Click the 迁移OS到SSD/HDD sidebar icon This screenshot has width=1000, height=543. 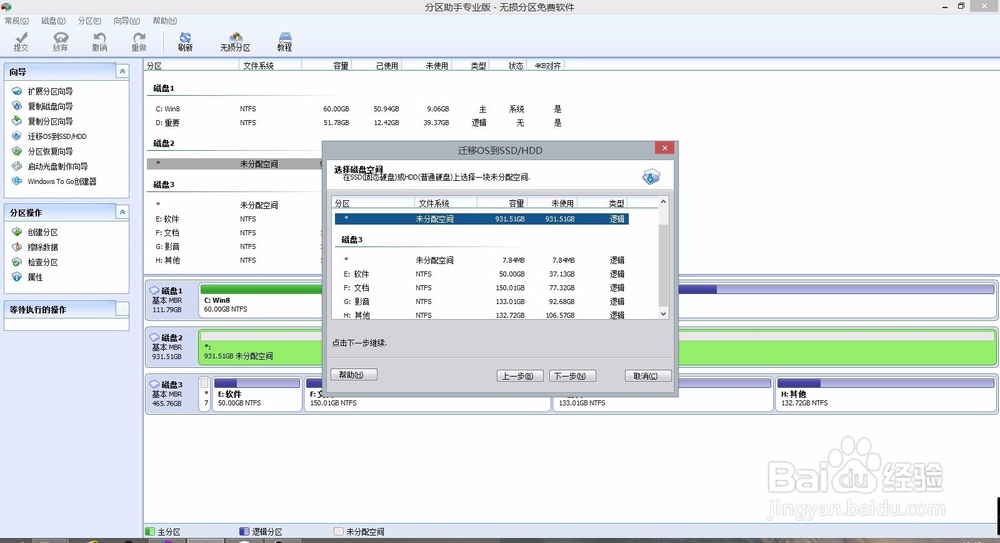17,136
